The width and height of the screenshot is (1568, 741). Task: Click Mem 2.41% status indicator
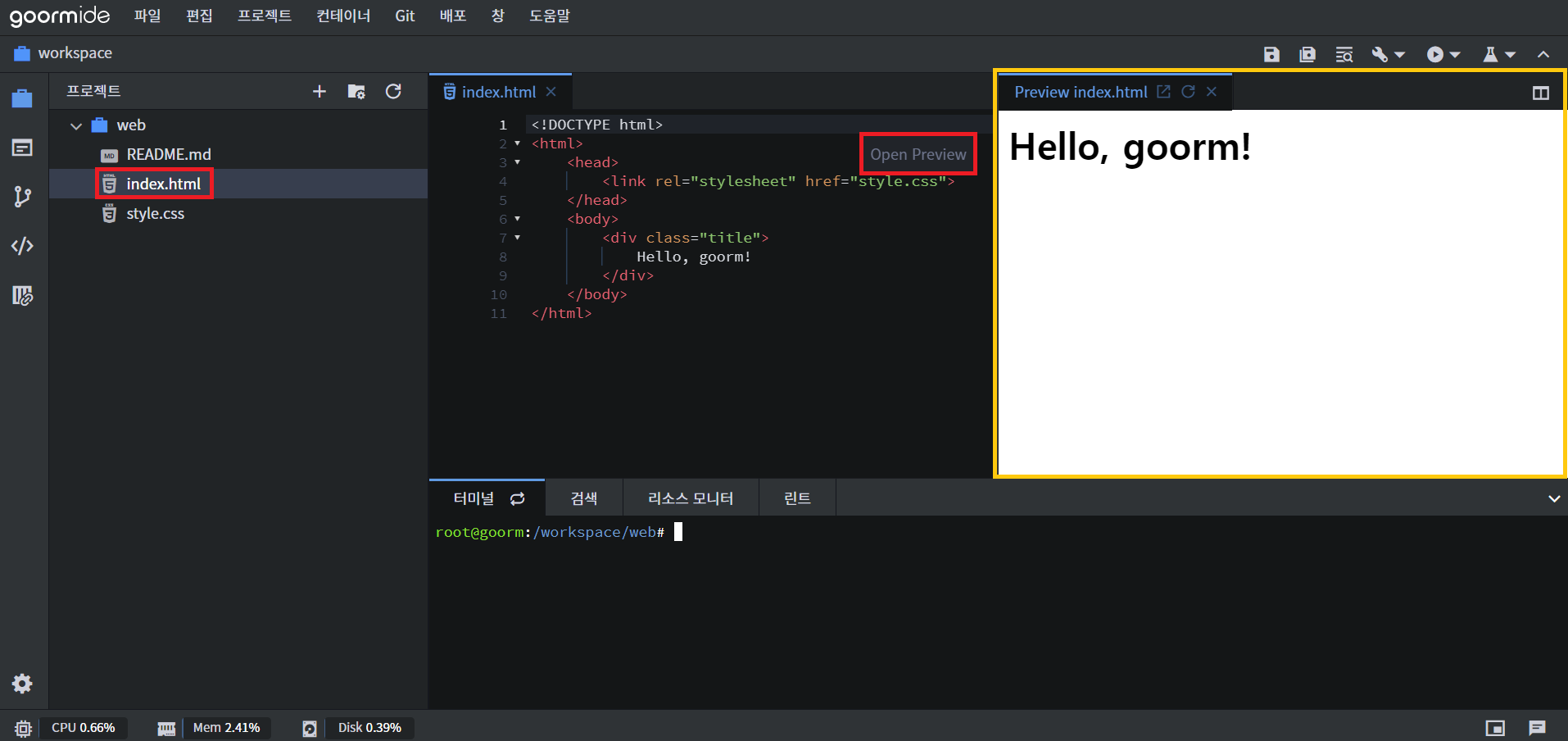click(226, 728)
